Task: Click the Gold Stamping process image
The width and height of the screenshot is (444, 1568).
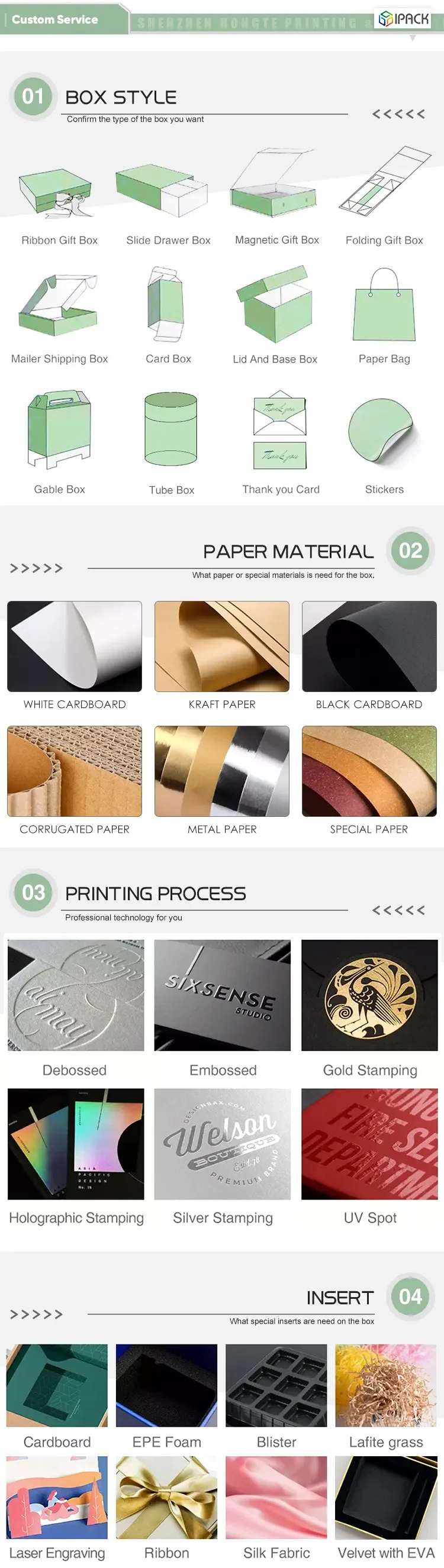Action: (369, 995)
